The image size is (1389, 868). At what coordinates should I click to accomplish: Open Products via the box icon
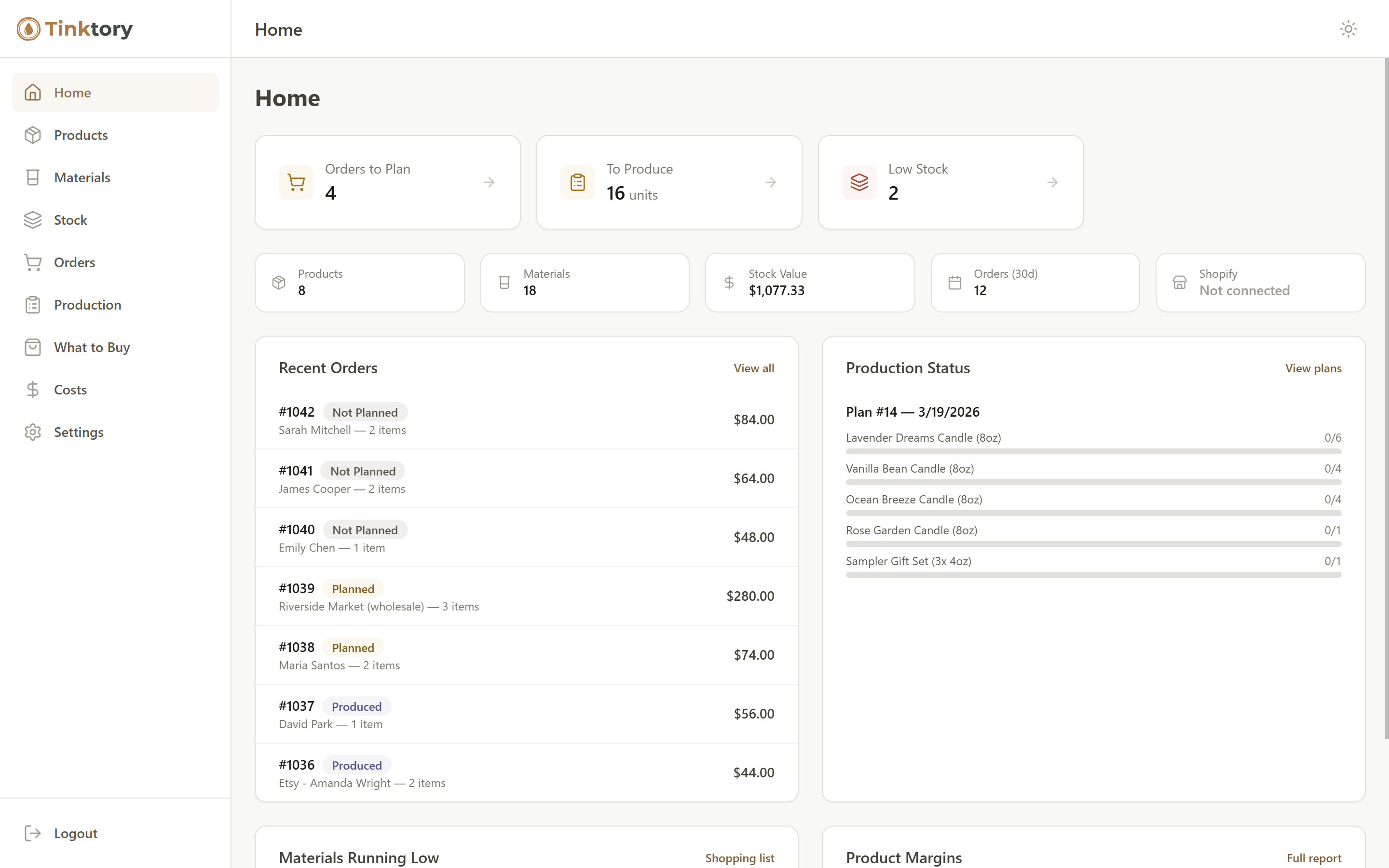[33, 135]
